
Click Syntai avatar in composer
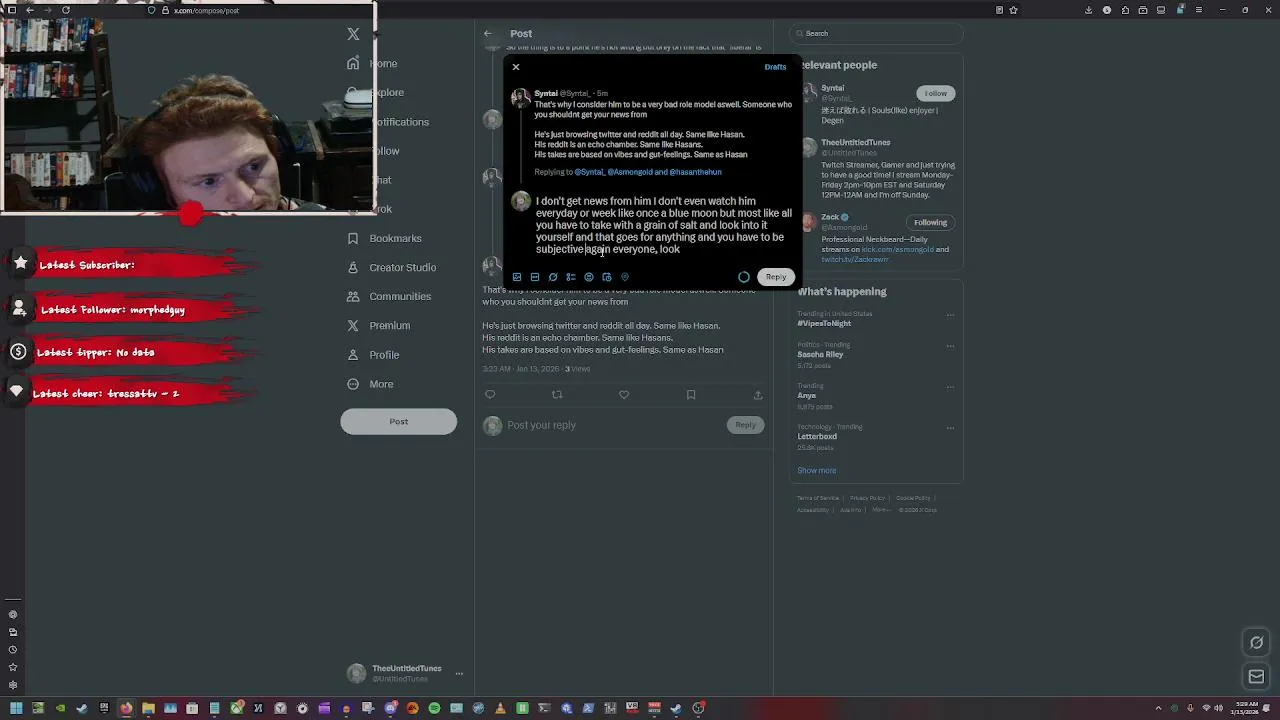tap(520, 98)
